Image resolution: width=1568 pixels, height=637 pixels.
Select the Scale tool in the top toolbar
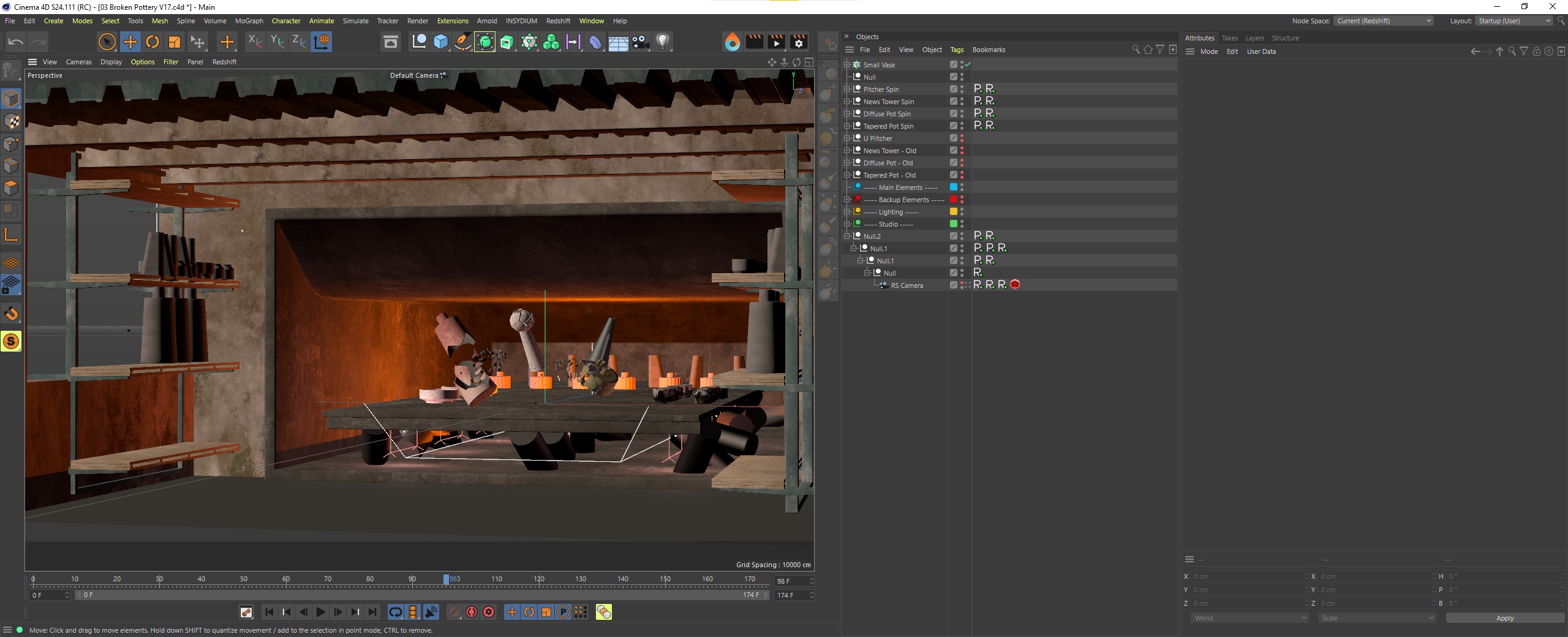coord(175,42)
